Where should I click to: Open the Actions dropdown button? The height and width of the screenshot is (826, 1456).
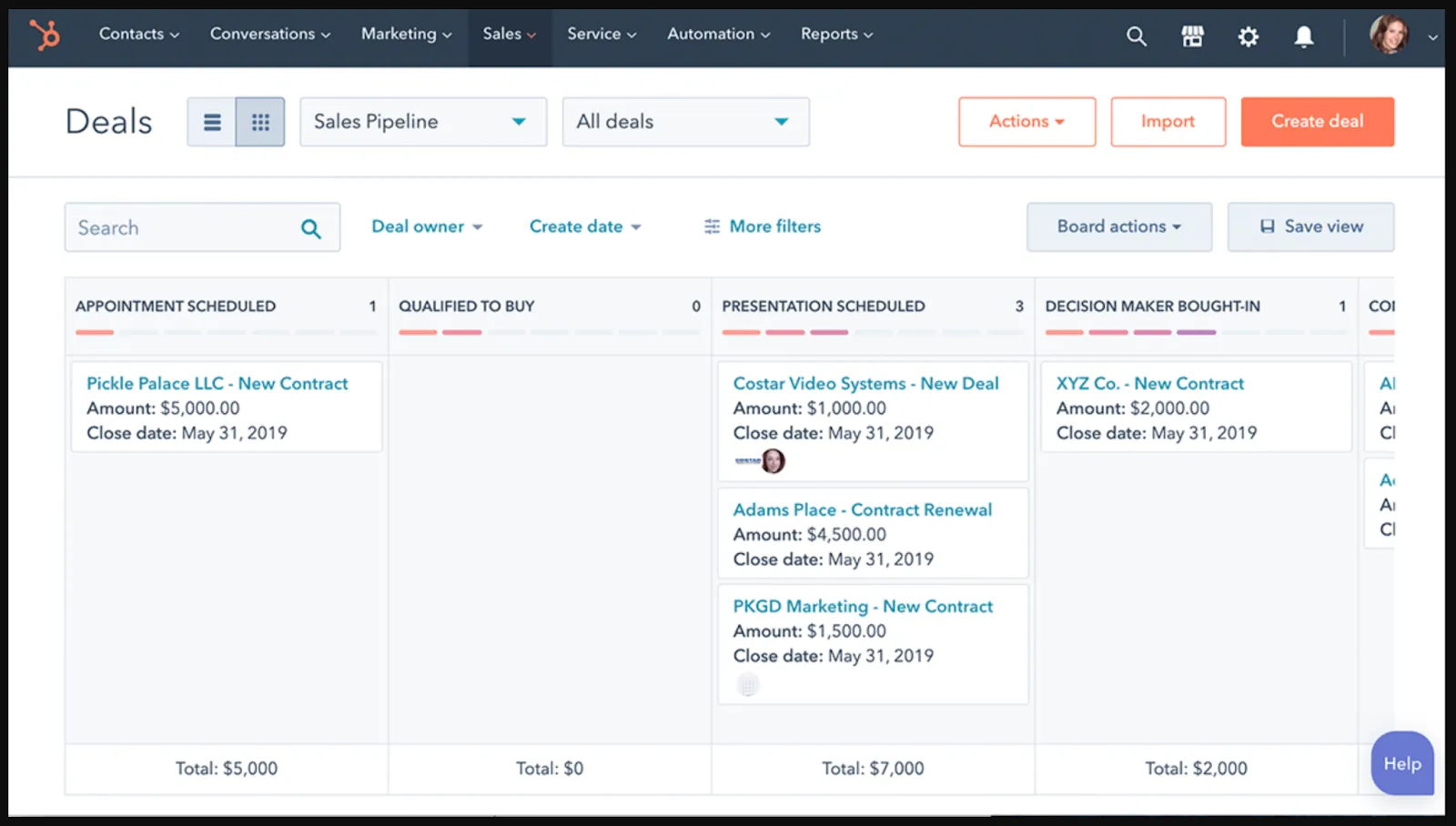(1026, 122)
